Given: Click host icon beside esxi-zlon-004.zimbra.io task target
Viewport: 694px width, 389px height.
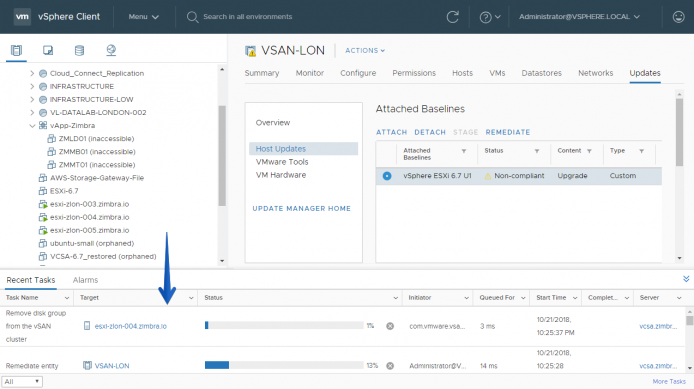Looking at the screenshot, I should [87, 326].
